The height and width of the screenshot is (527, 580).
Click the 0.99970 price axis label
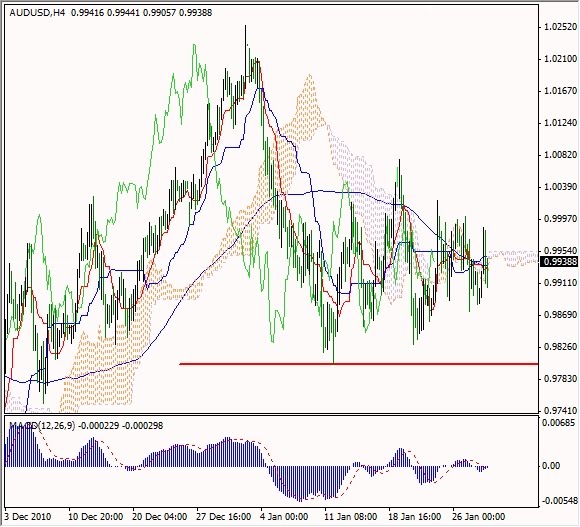[x=560, y=219]
